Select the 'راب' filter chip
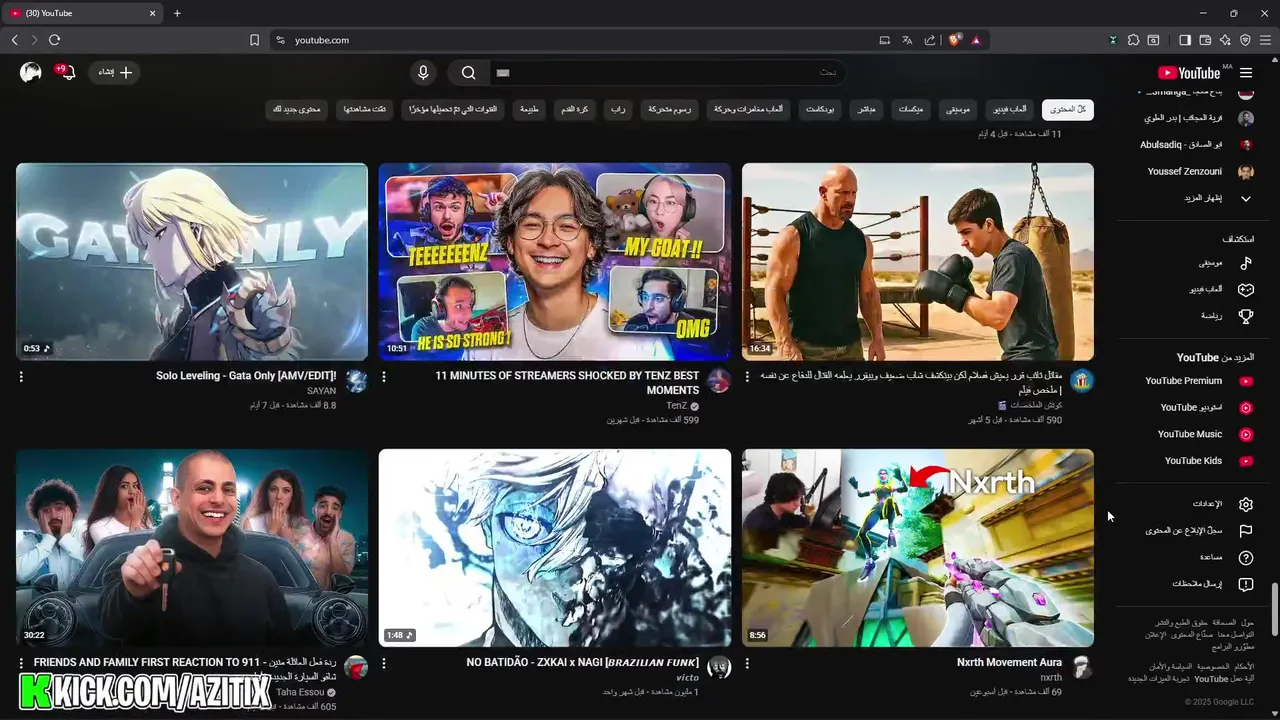The image size is (1280, 720). pyautogui.click(x=620, y=109)
